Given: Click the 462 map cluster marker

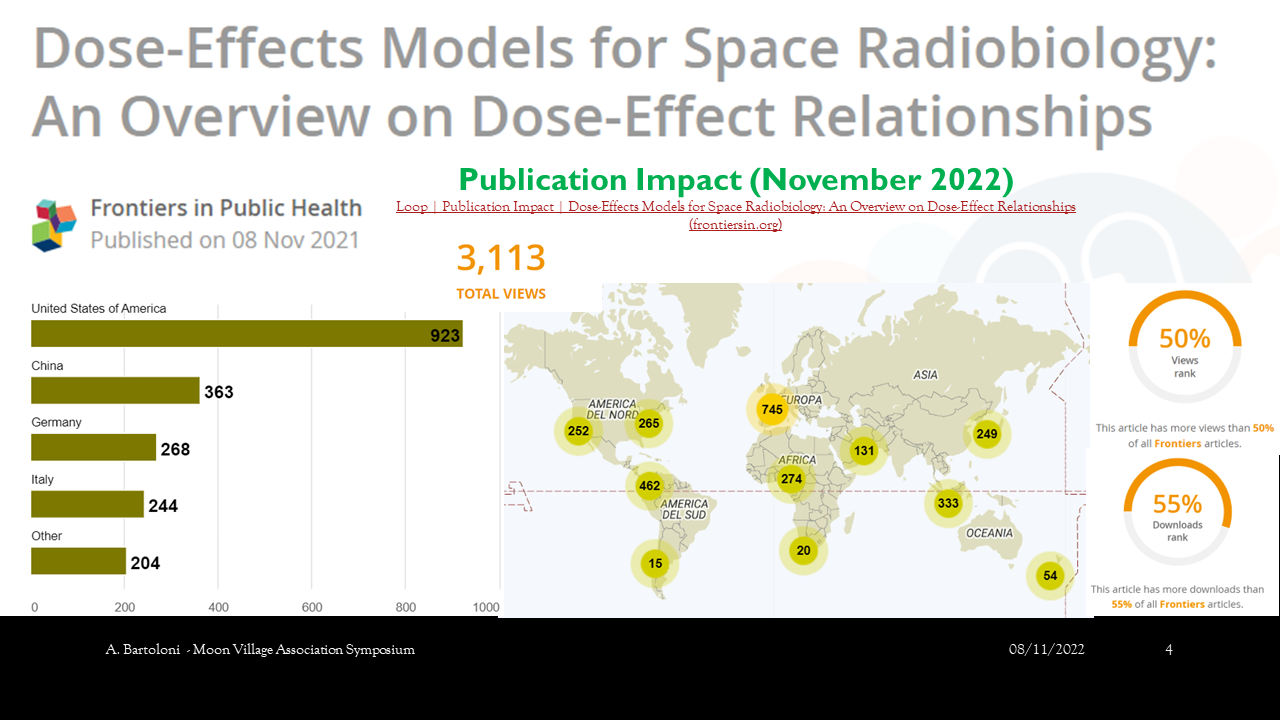Looking at the screenshot, I should 649,486.
